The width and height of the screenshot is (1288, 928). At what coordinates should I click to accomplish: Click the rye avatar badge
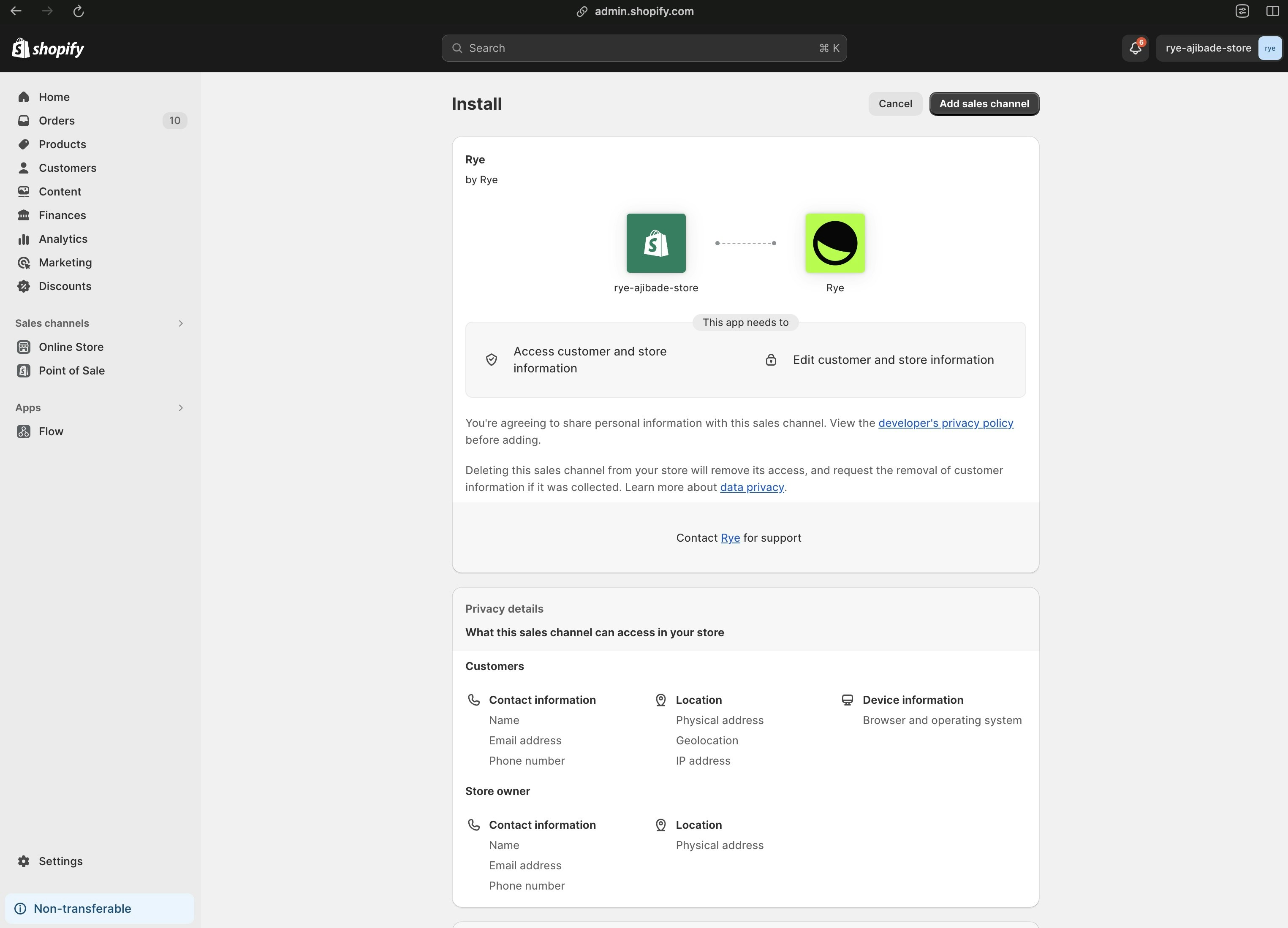1270,48
